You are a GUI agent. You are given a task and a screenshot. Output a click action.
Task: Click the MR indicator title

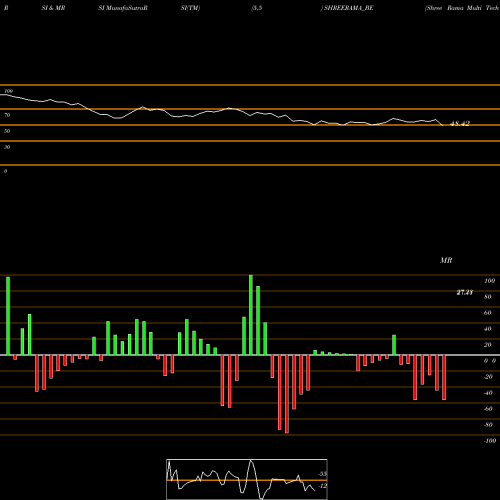click(x=446, y=260)
